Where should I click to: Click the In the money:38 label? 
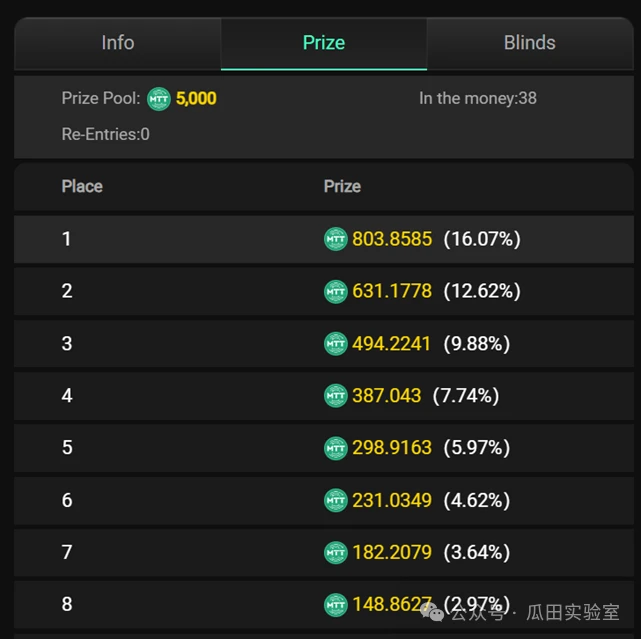[478, 99]
